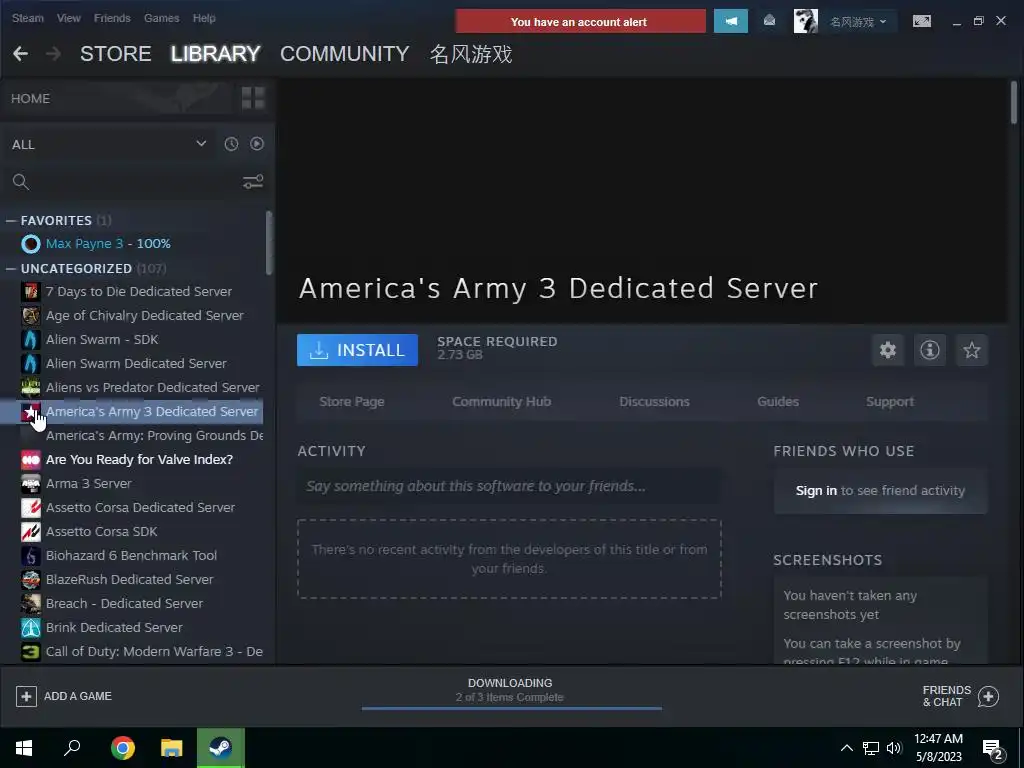Viewport: 1024px width, 768px height.
Task: Open Friends & Chat plus icon
Action: click(x=988, y=696)
